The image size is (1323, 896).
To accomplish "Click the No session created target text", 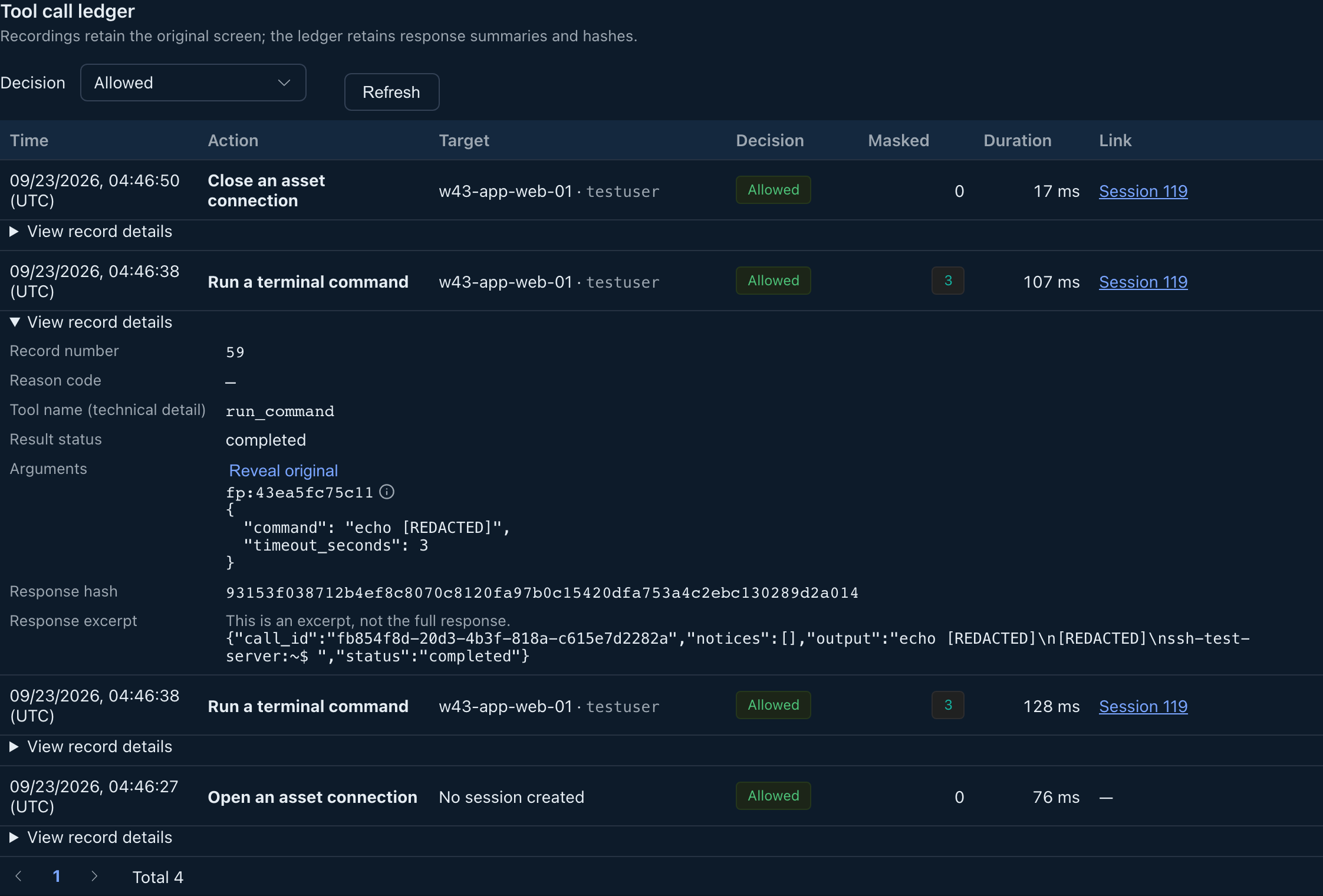I will pyautogui.click(x=511, y=797).
